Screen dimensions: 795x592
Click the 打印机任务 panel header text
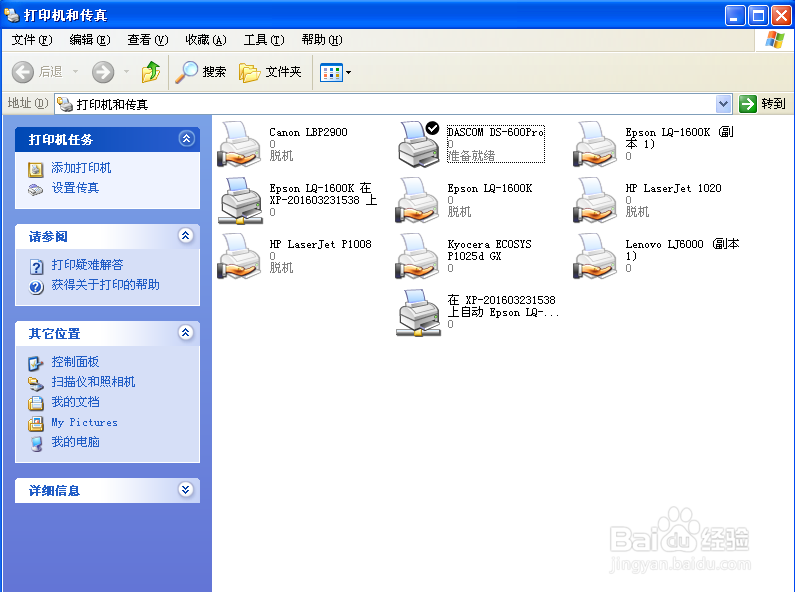coord(60,140)
